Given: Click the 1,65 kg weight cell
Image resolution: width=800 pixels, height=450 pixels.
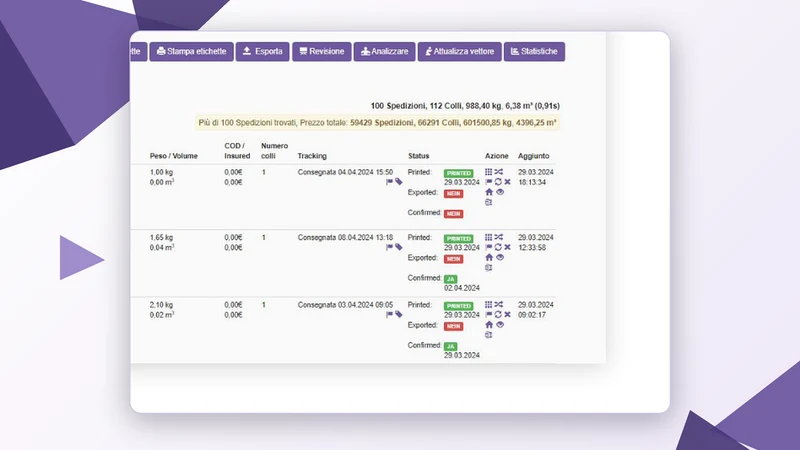Looking at the screenshot, I should tap(161, 238).
